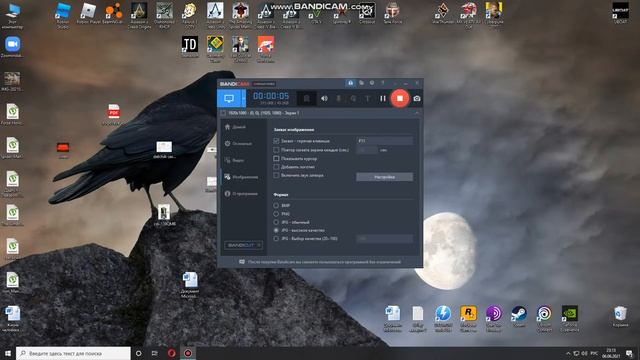Click the taskbar clock and date
Image resolution: width=640 pixels, height=360 pixels.
coord(611,353)
